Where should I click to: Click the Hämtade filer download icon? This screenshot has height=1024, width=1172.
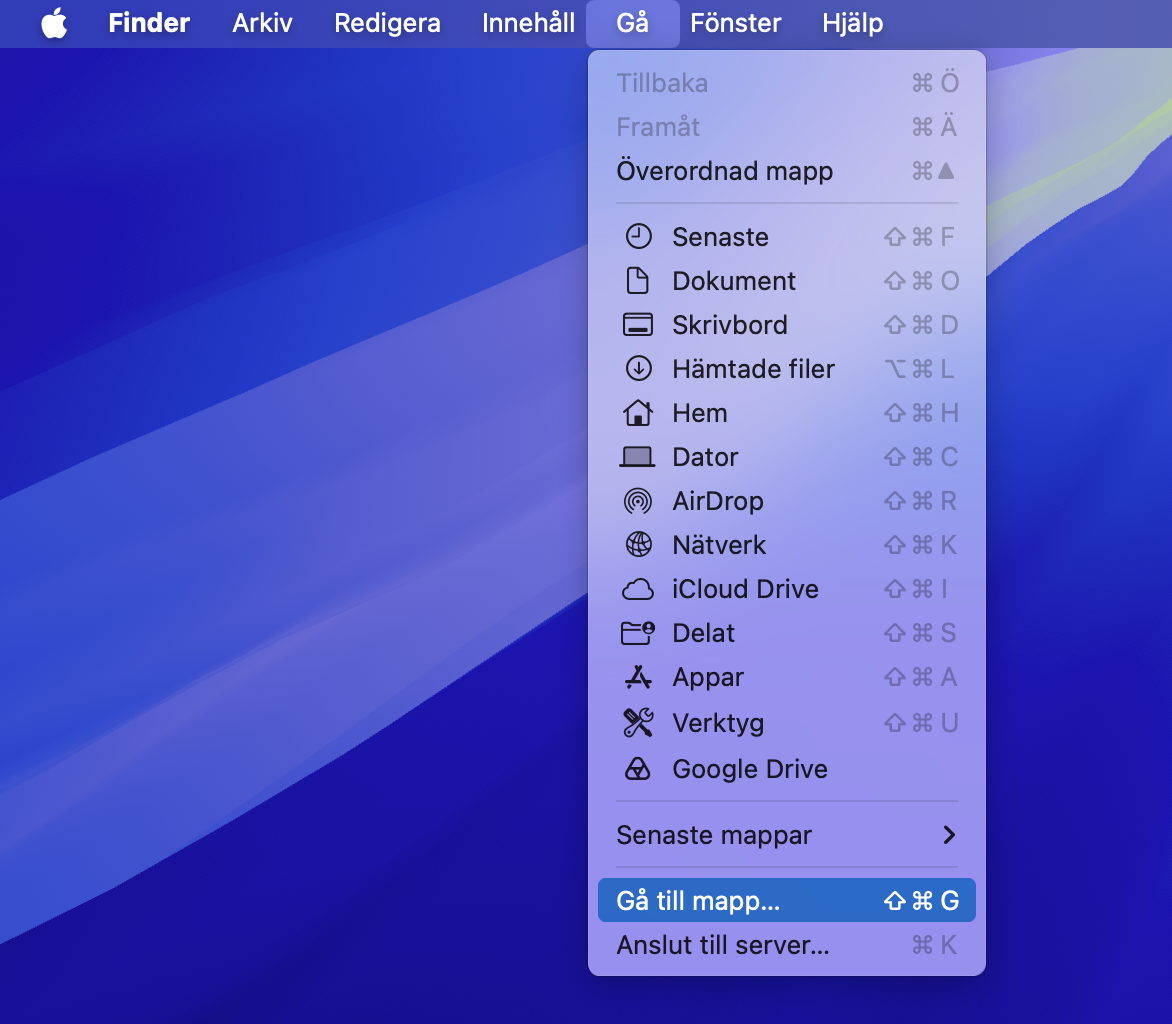[x=638, y=368]
